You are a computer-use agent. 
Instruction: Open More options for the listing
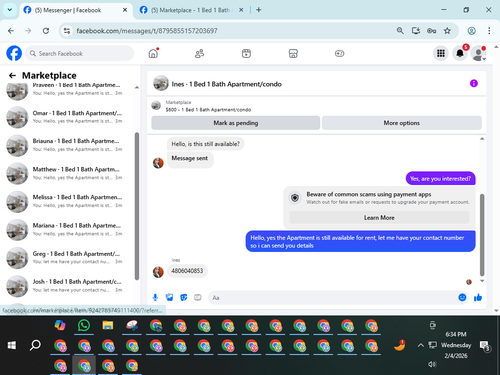pos(402,123)
